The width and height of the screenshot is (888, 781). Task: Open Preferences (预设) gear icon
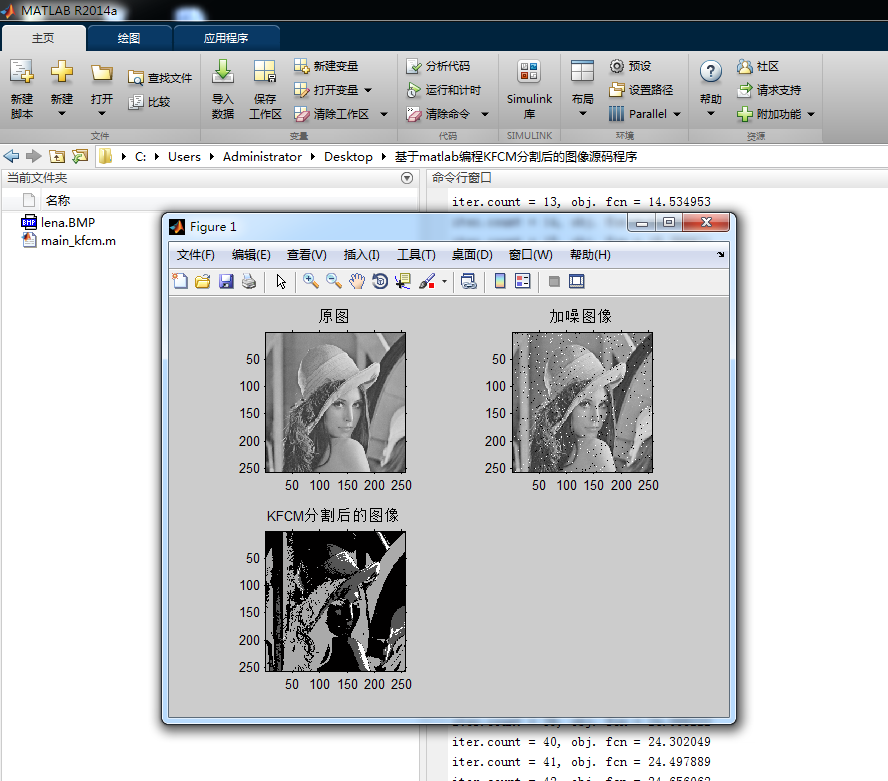(x=617, y=66)
